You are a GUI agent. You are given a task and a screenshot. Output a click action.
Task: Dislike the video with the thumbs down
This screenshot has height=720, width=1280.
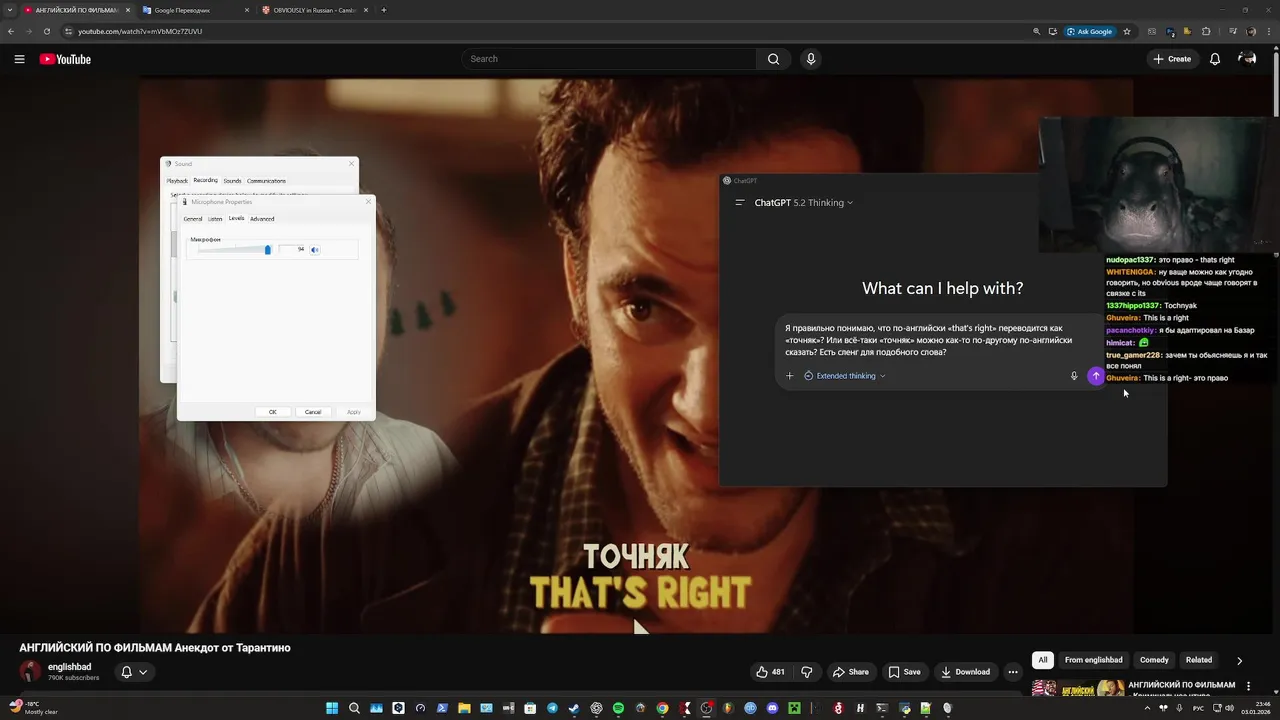click(x=807, y=672)
